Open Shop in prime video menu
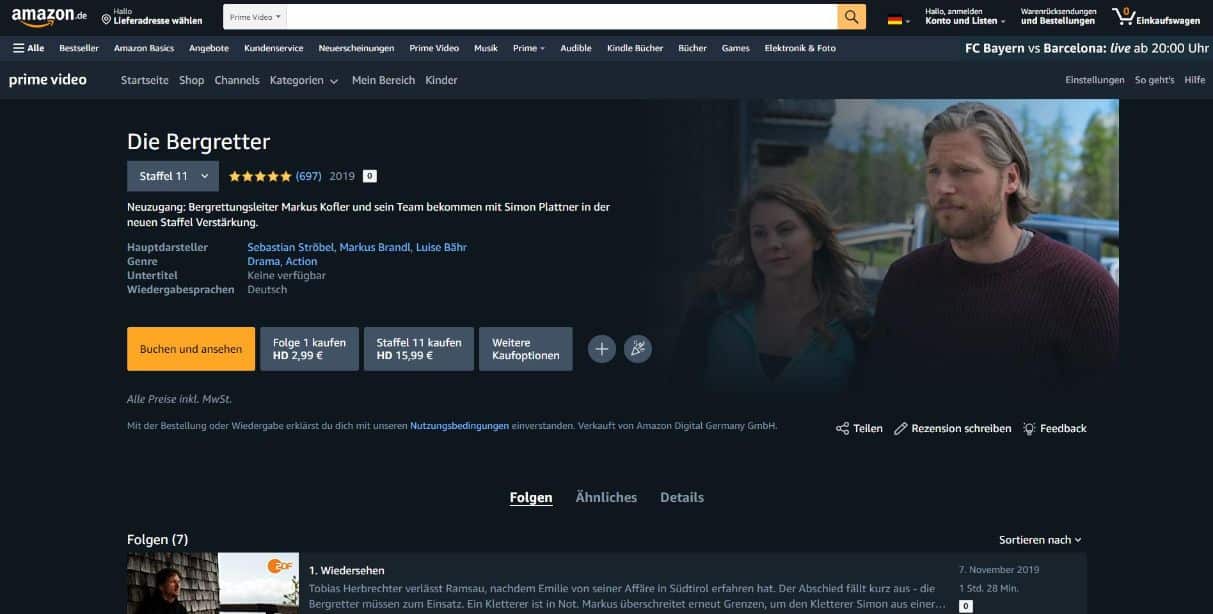The height and width of the screenshot is (614, 1213). (191, 80)
